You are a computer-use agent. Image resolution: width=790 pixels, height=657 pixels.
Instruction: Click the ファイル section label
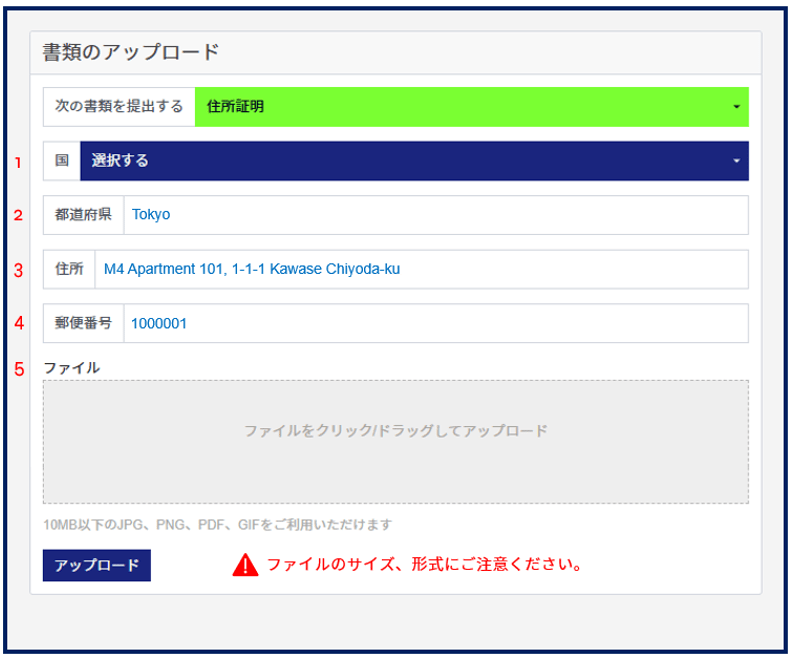71,368
